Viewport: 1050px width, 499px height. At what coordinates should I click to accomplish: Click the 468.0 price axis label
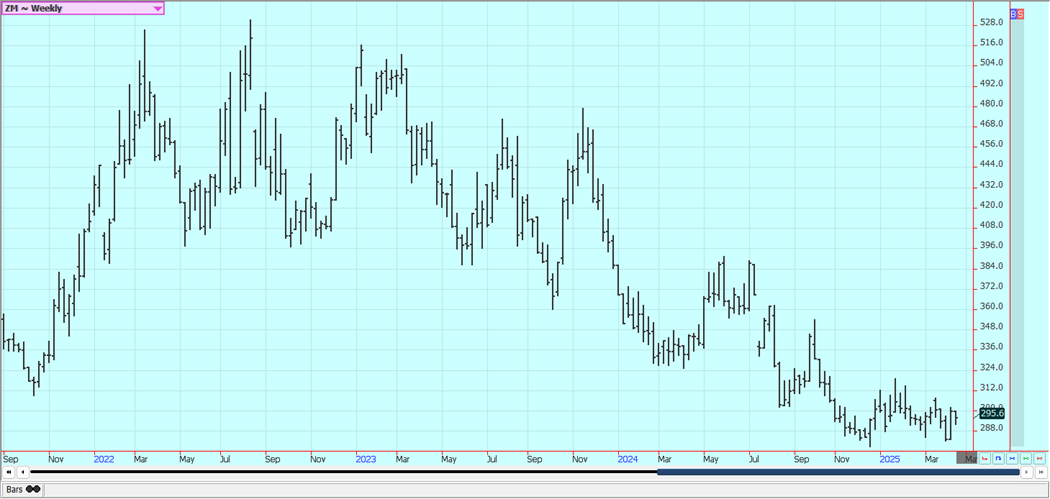[992, 124]
